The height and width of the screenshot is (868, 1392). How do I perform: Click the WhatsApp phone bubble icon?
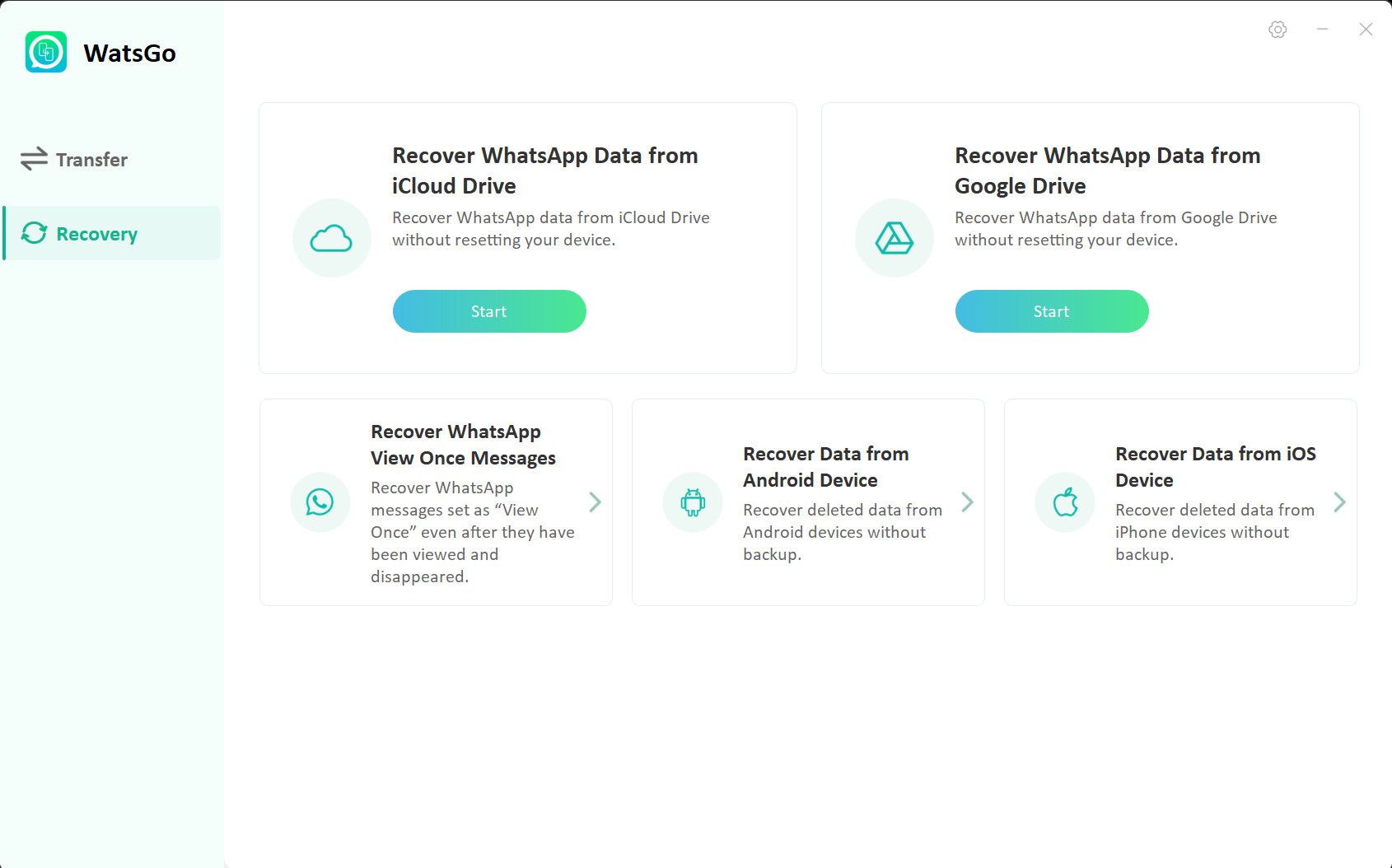320,502
